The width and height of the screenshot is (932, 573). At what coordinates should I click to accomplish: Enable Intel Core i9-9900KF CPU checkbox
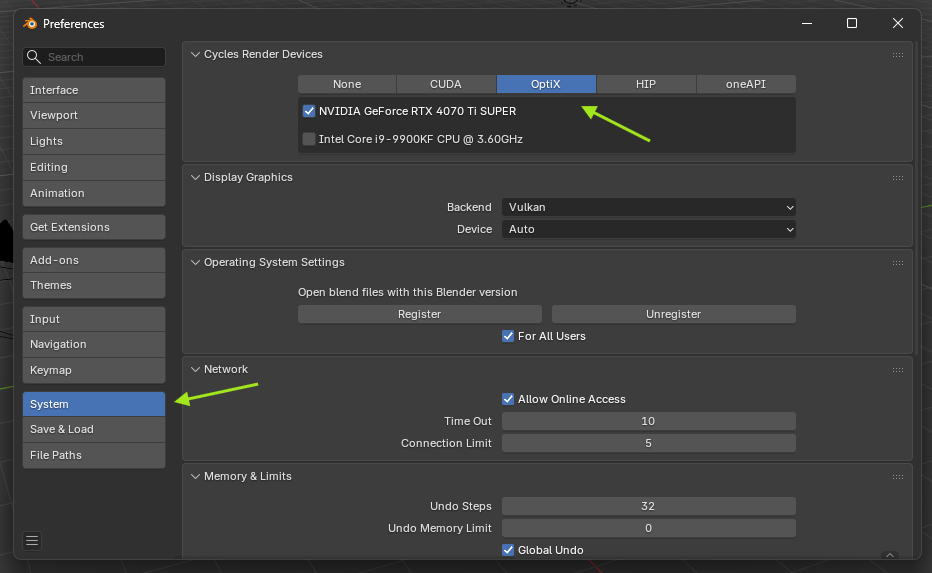tap(309, 139)
